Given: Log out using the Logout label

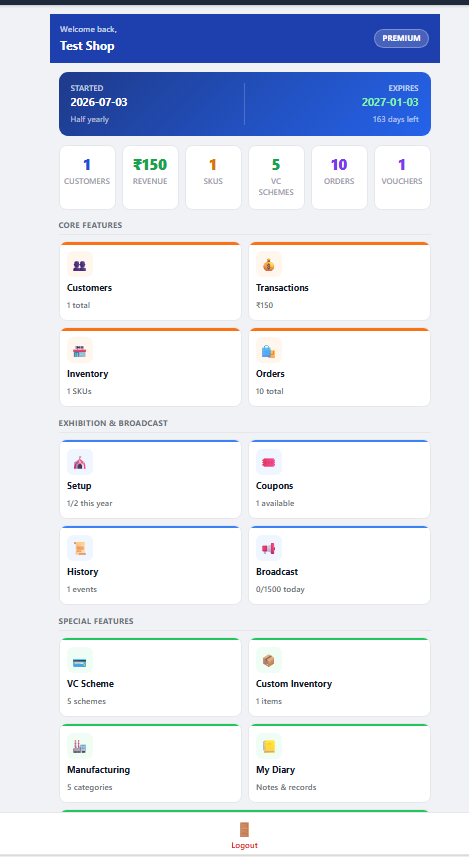Looking at the screenshot, I should 244,845.
